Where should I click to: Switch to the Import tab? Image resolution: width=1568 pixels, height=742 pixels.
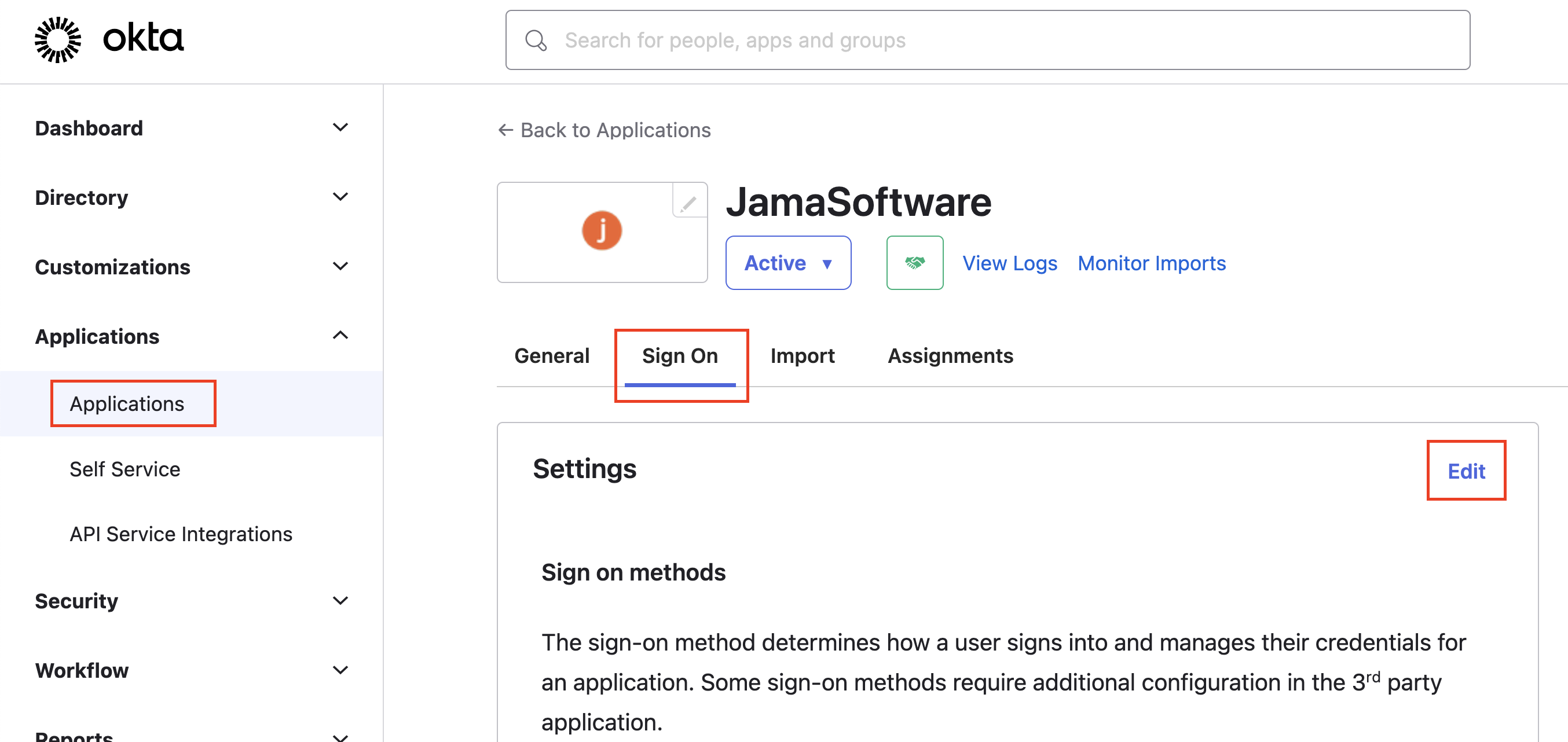tap(801, 356)
